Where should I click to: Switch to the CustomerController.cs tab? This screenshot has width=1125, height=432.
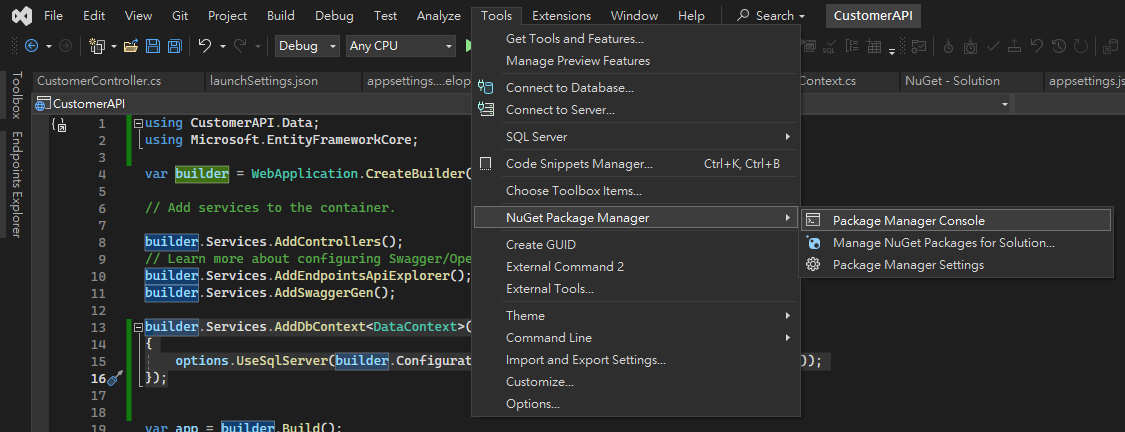pyautogui.click(x=98, y=81)
